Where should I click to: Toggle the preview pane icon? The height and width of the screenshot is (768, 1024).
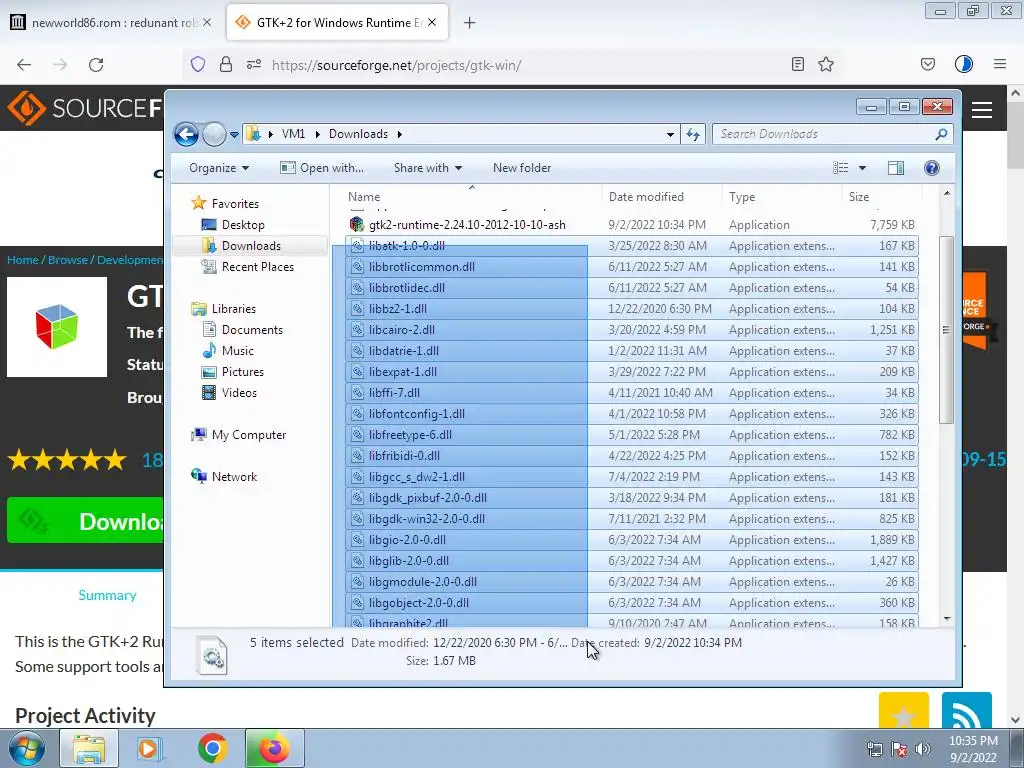[896, 168]
